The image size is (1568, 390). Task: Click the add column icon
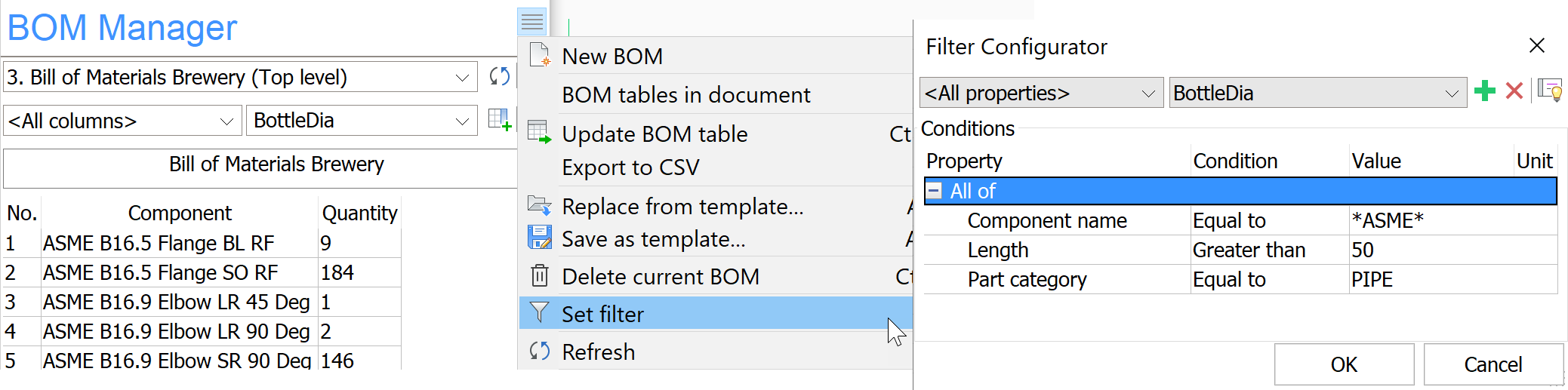click(499, 119)
